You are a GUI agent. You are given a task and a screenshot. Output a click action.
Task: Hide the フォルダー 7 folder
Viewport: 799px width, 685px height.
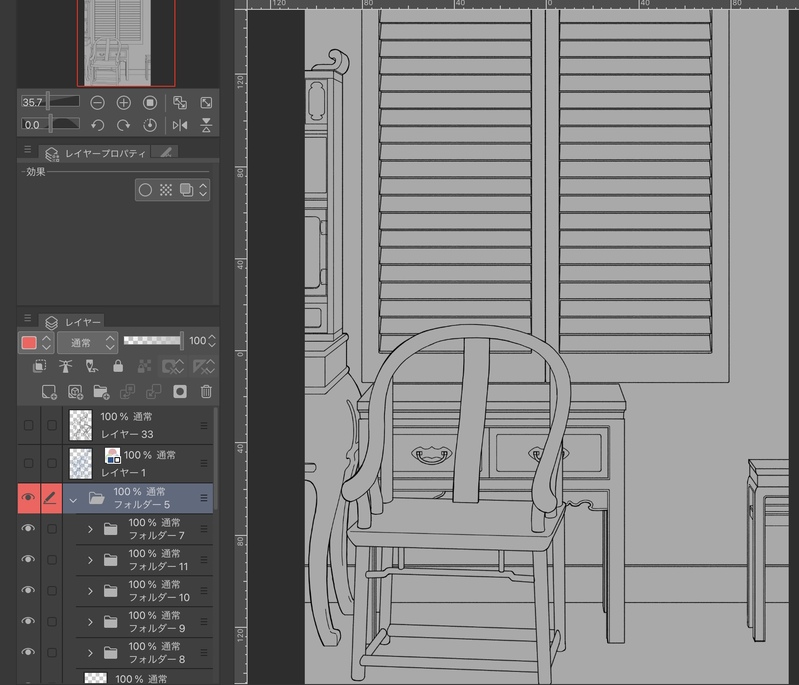[x=28, y=529]
